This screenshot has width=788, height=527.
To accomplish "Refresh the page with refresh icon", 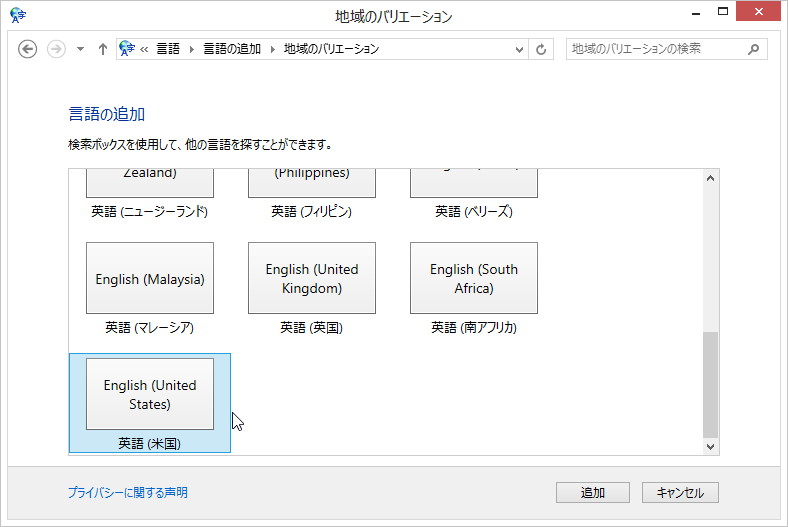I will coord(541,49).
